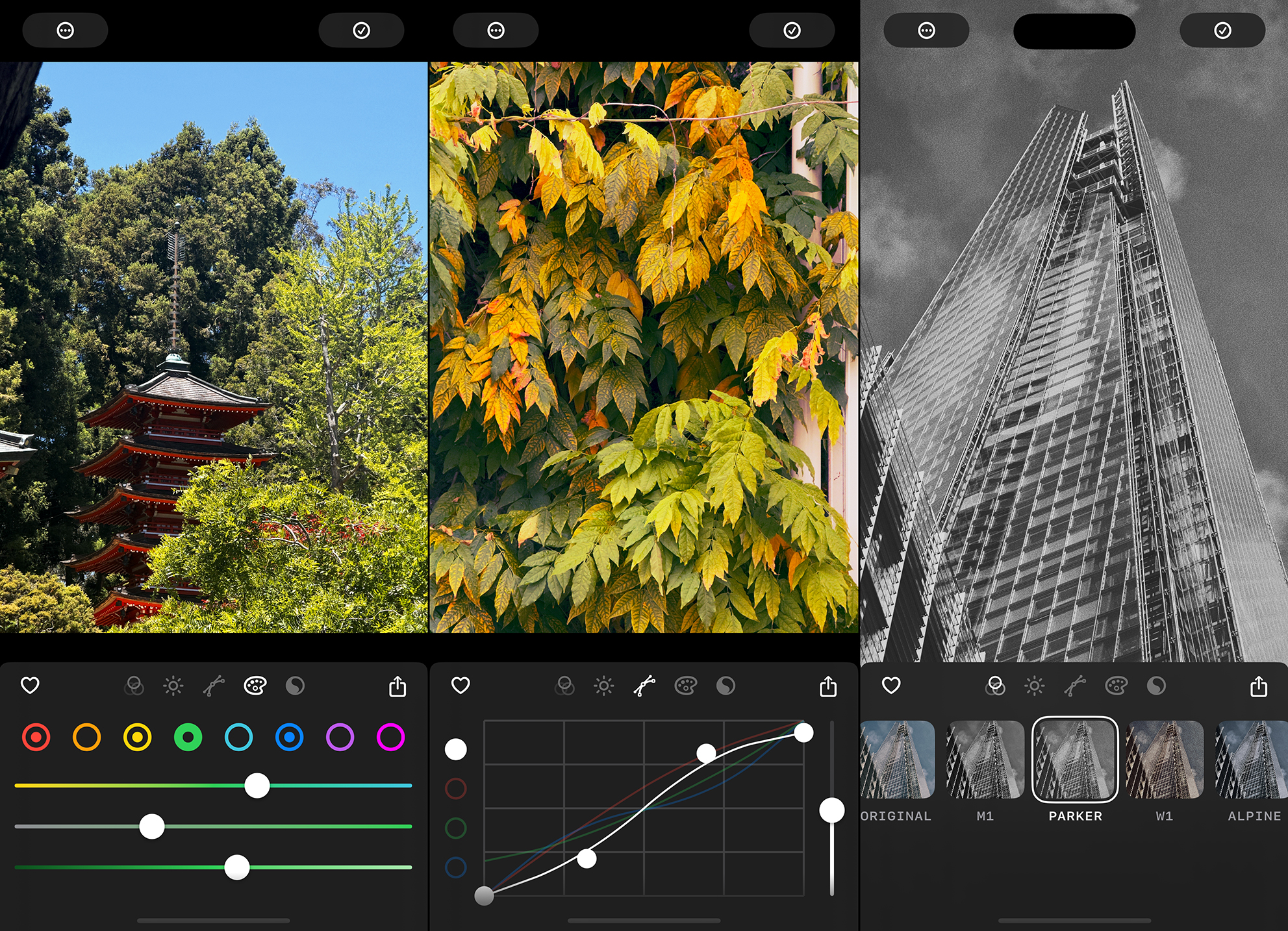The image size is (1288, 931).
Task: Click the vertical curve intensity slider handle
Action: 832,810
